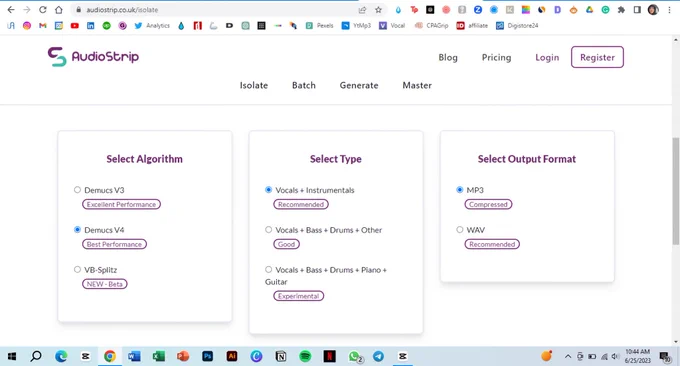
Task: Click the AudioStrip logo
Action: [x=93, y=57]
